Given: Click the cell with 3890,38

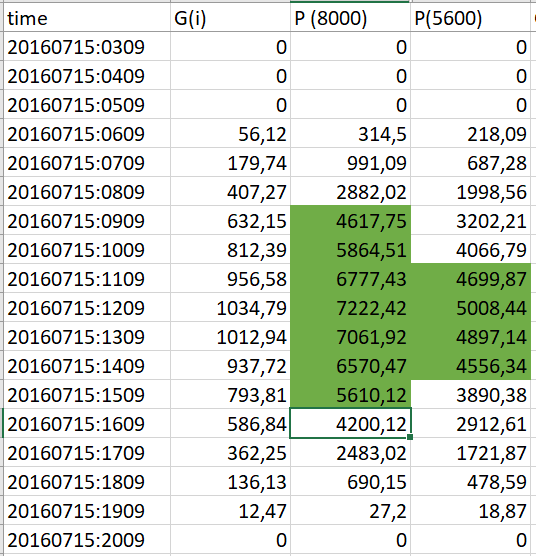Looking at the screenshot, I should click(x=470, y=394).
